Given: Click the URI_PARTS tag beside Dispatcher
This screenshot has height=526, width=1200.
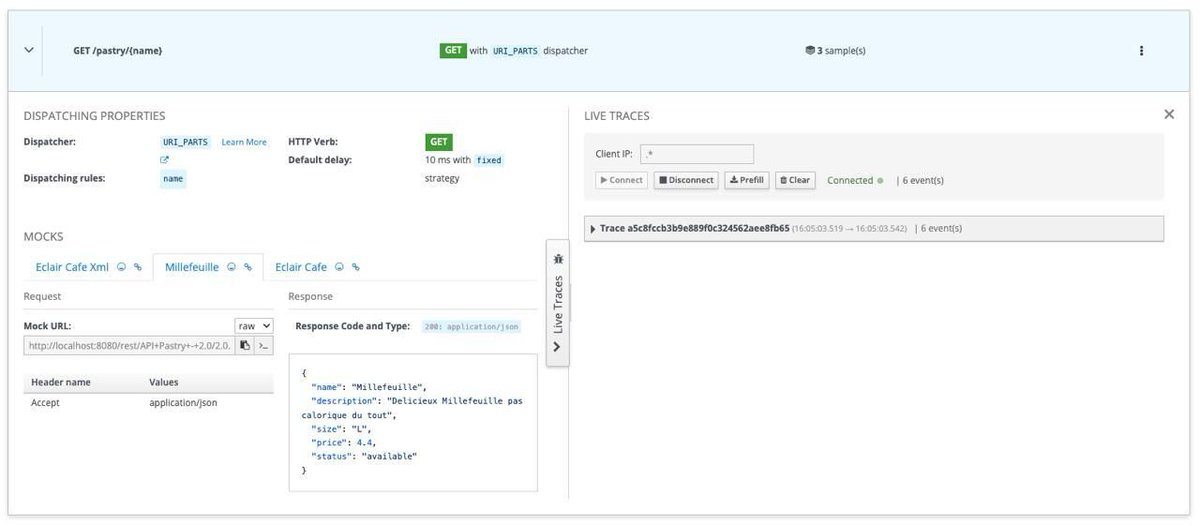Looking at the screenshot, I should click(187, 142).
